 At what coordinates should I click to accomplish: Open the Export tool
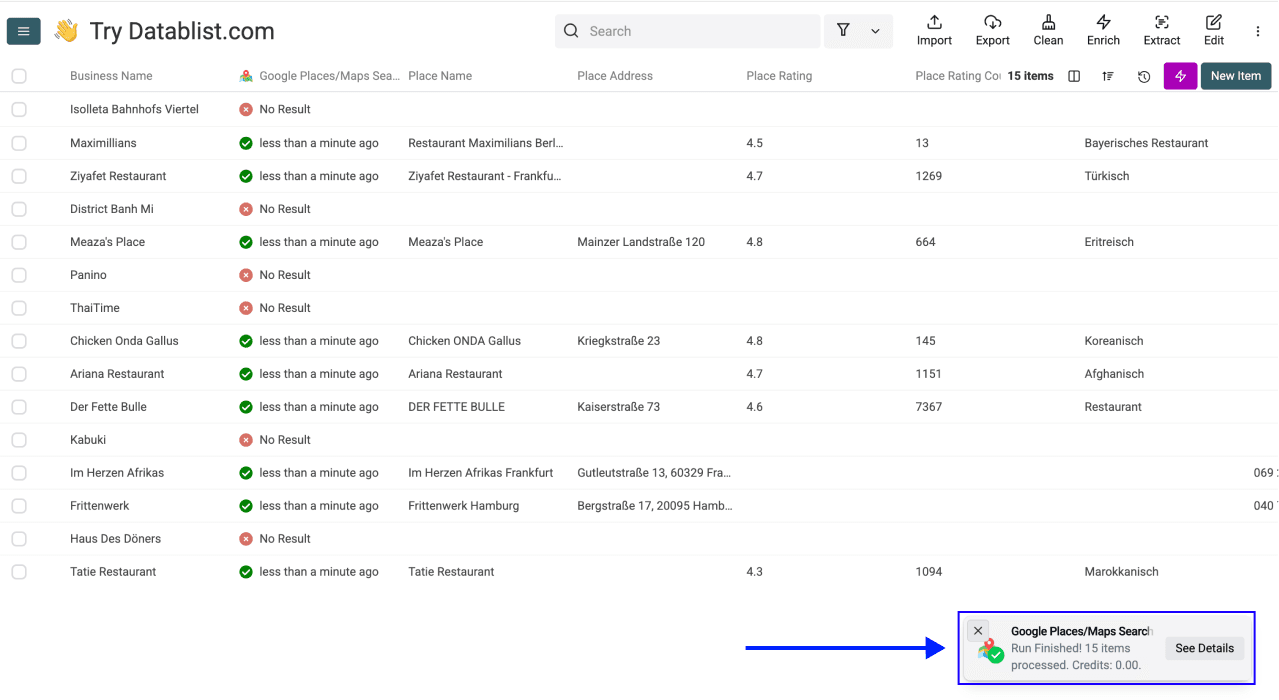click(x=992, y=30)
